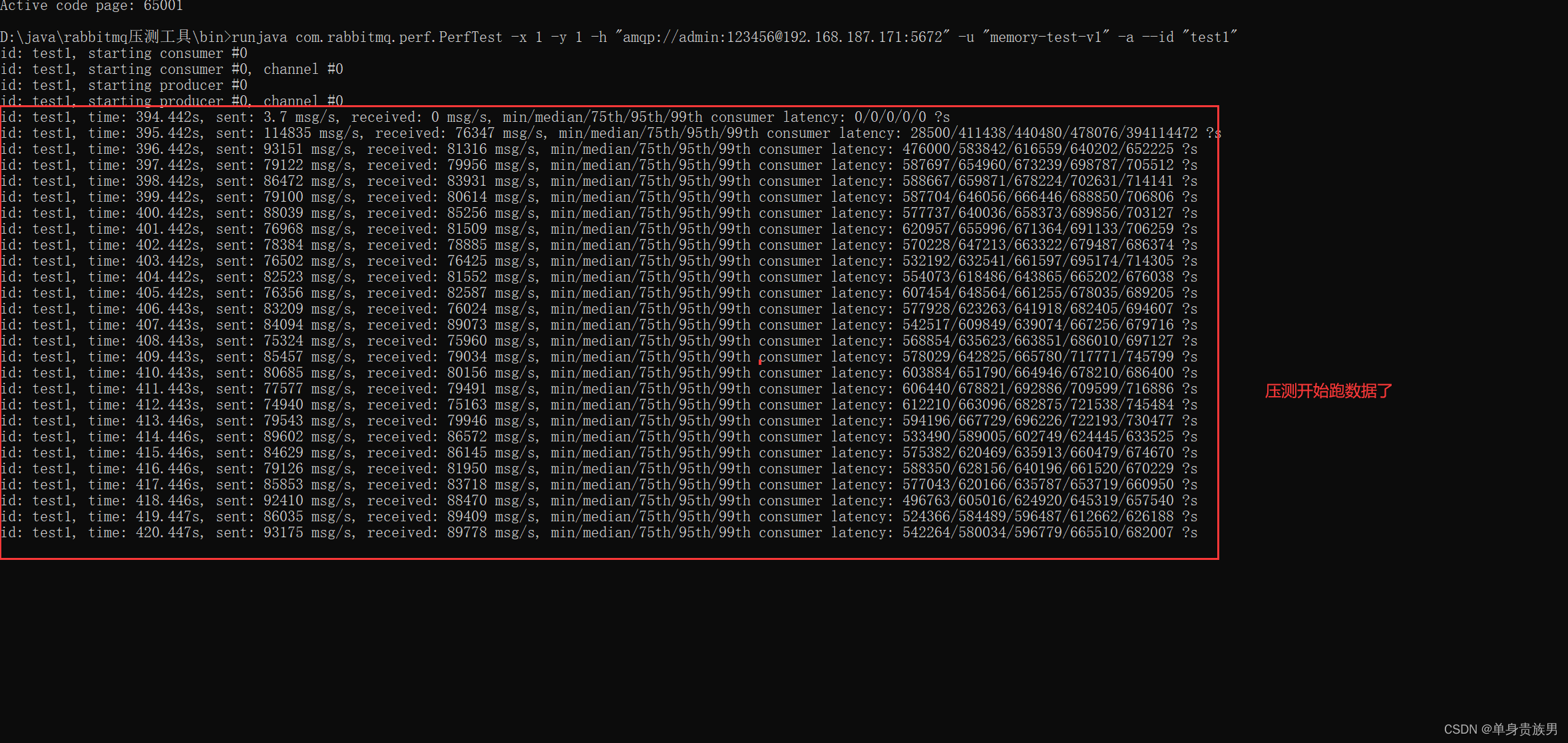
Task: Click the log row at time 415.446s
Action: pos(599,453)
